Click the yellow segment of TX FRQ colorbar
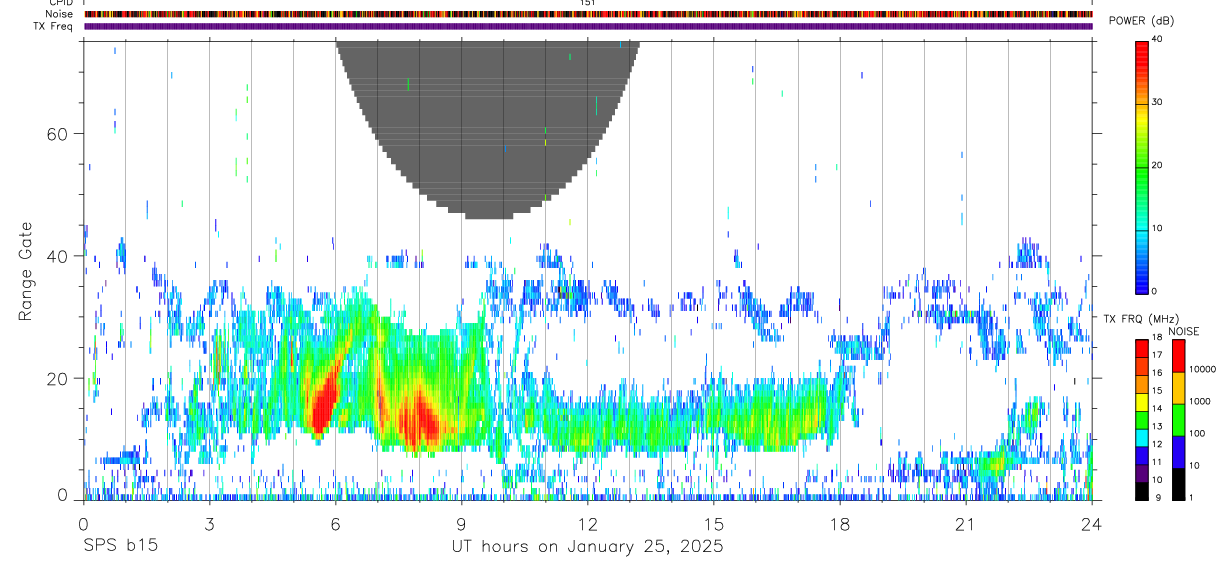This screenshot has height=567, width=1228. tap(1142, 402)
